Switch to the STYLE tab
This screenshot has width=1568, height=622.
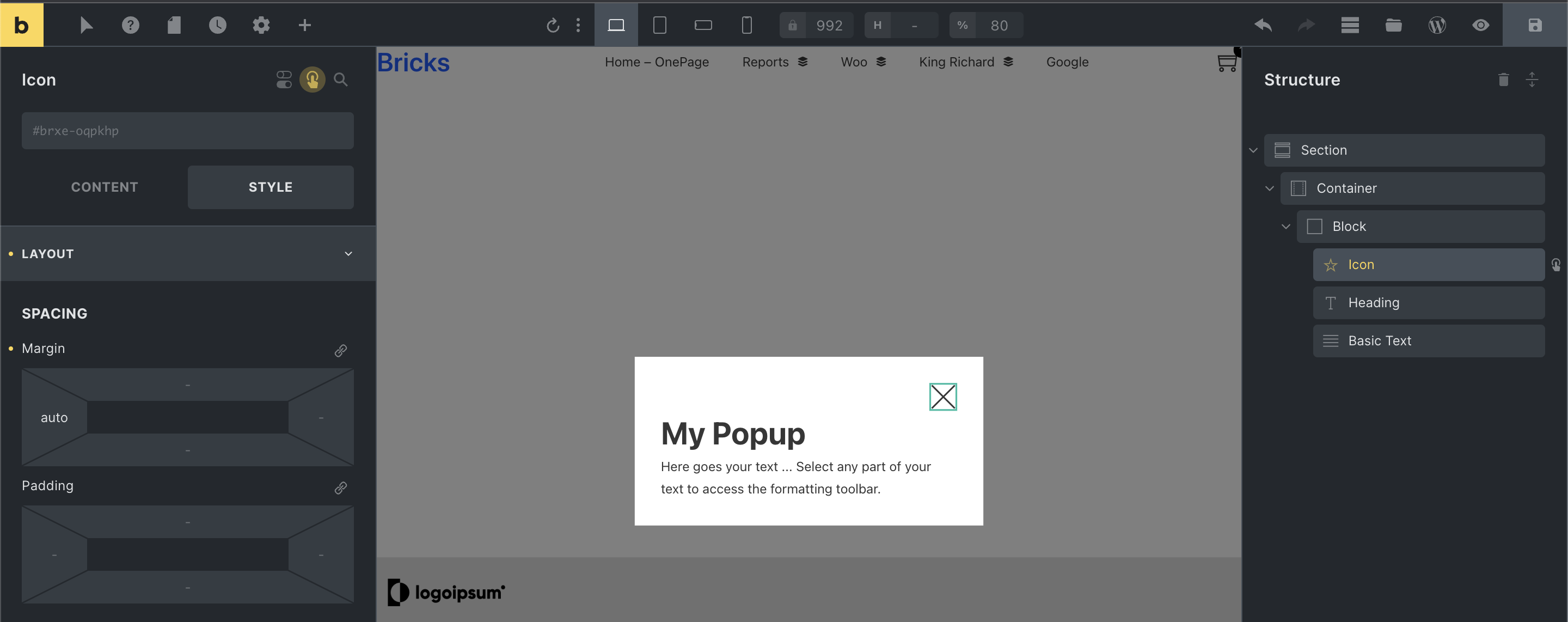[x=270, y=187]
